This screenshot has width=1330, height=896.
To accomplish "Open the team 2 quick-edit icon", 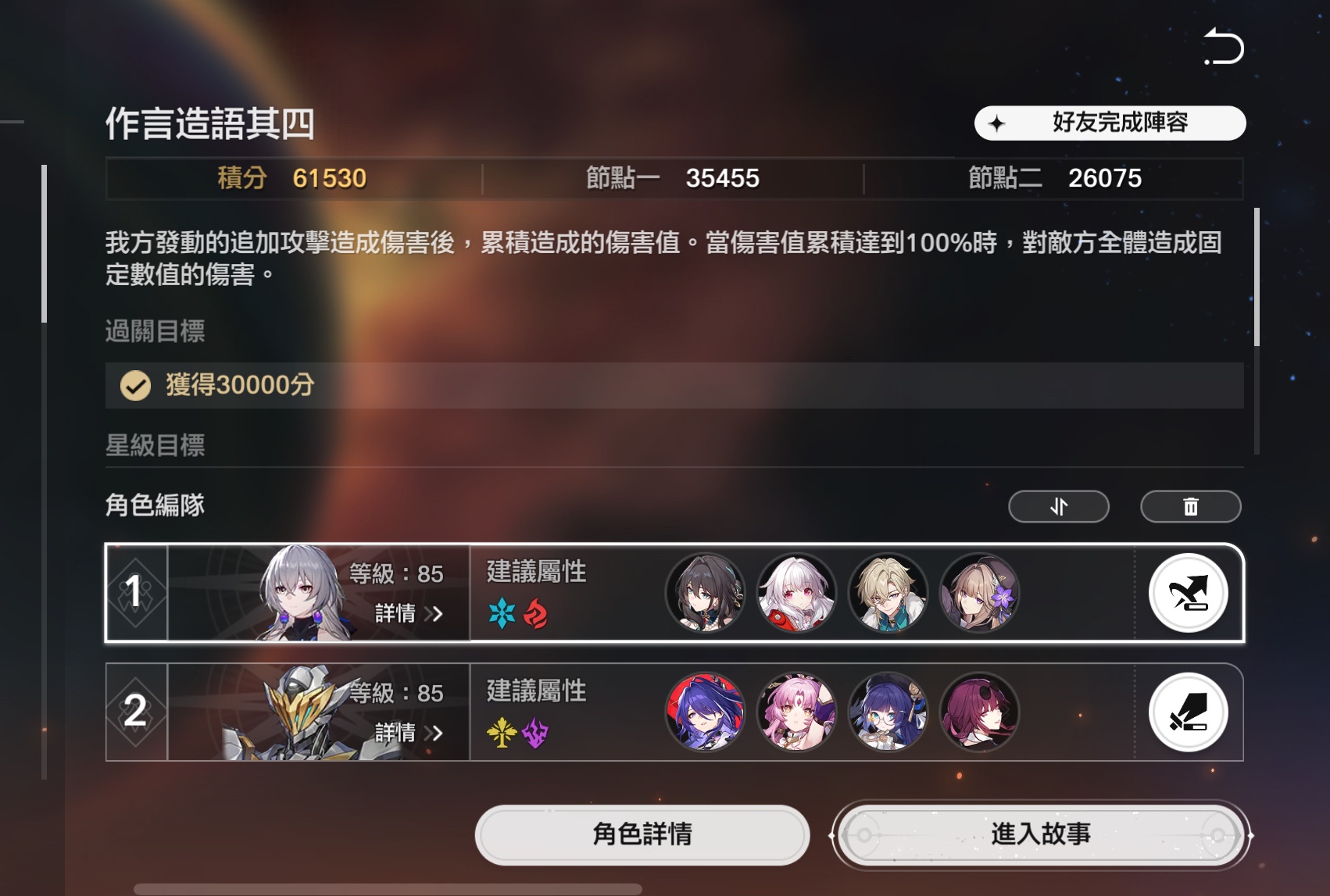I will (x=1188, y=712).
